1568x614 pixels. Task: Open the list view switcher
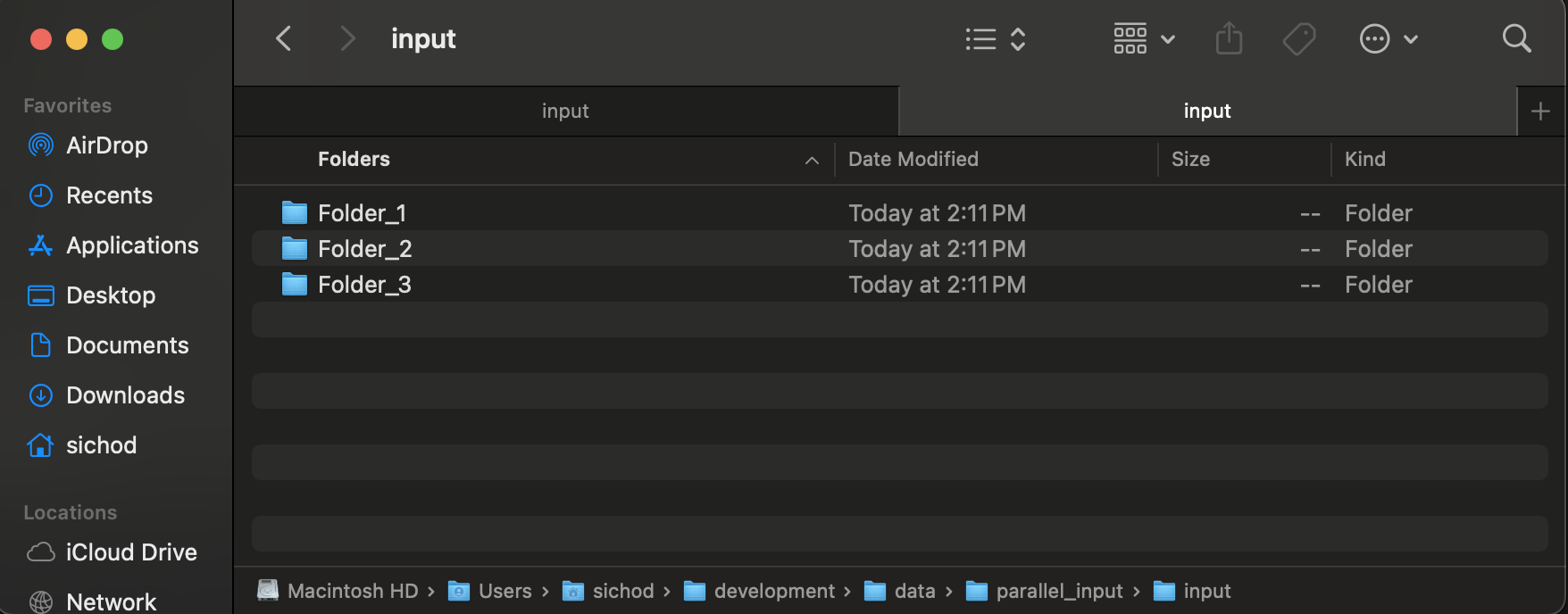tap(996, 39)
